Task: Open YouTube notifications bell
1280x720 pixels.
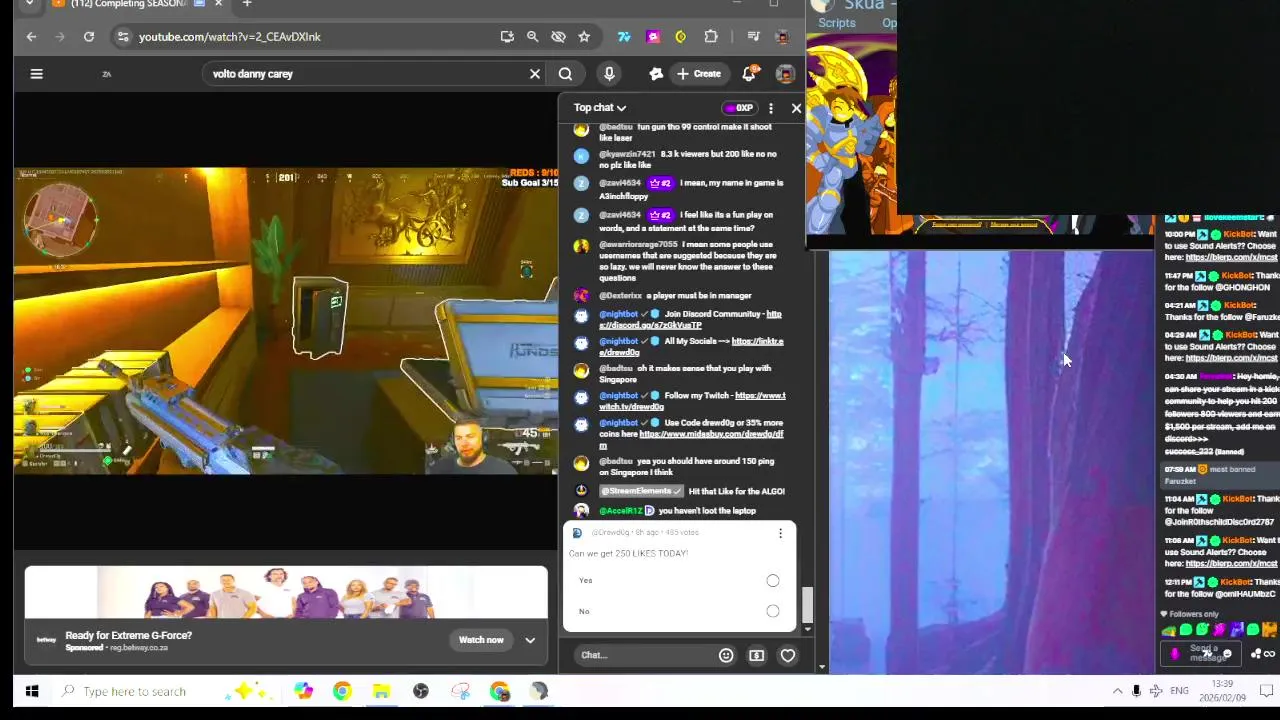Action: (749, 74)
